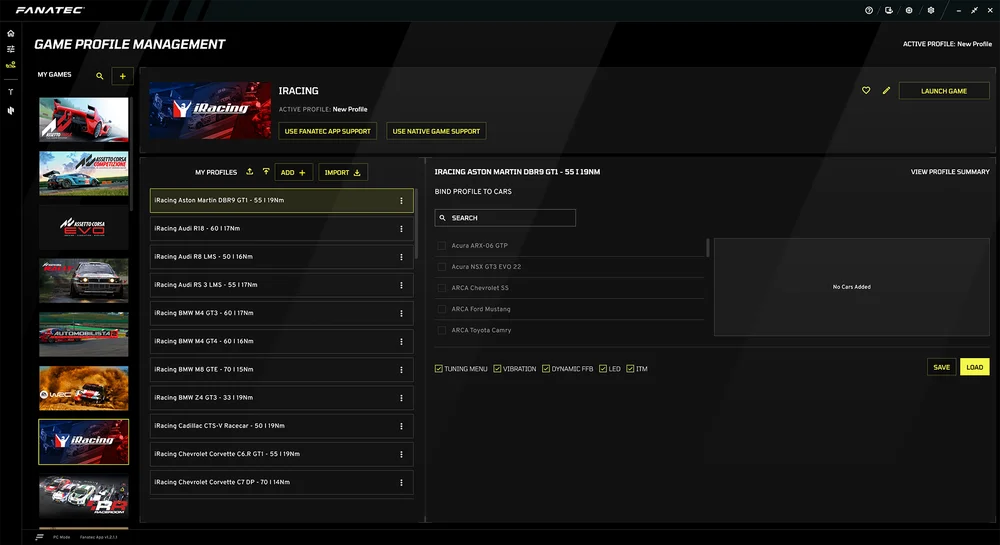Open the help question mark icon
This screenshot has width=1000, height=545.
coord(869,10)
